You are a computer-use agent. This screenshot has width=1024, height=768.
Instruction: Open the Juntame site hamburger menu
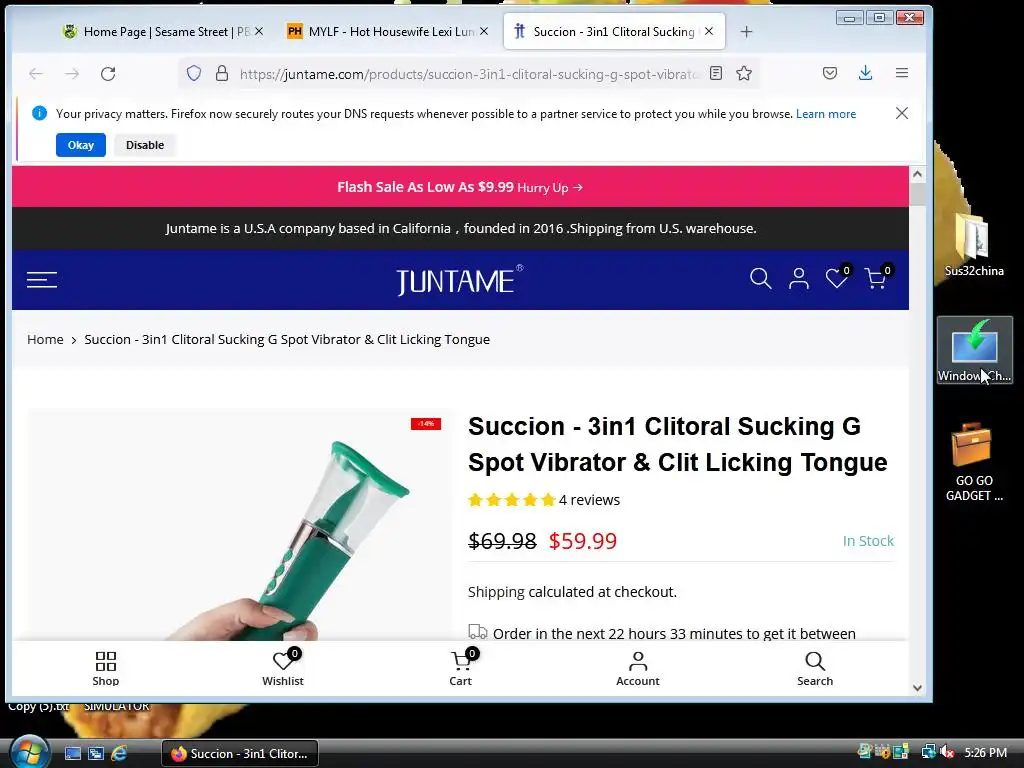42,280
